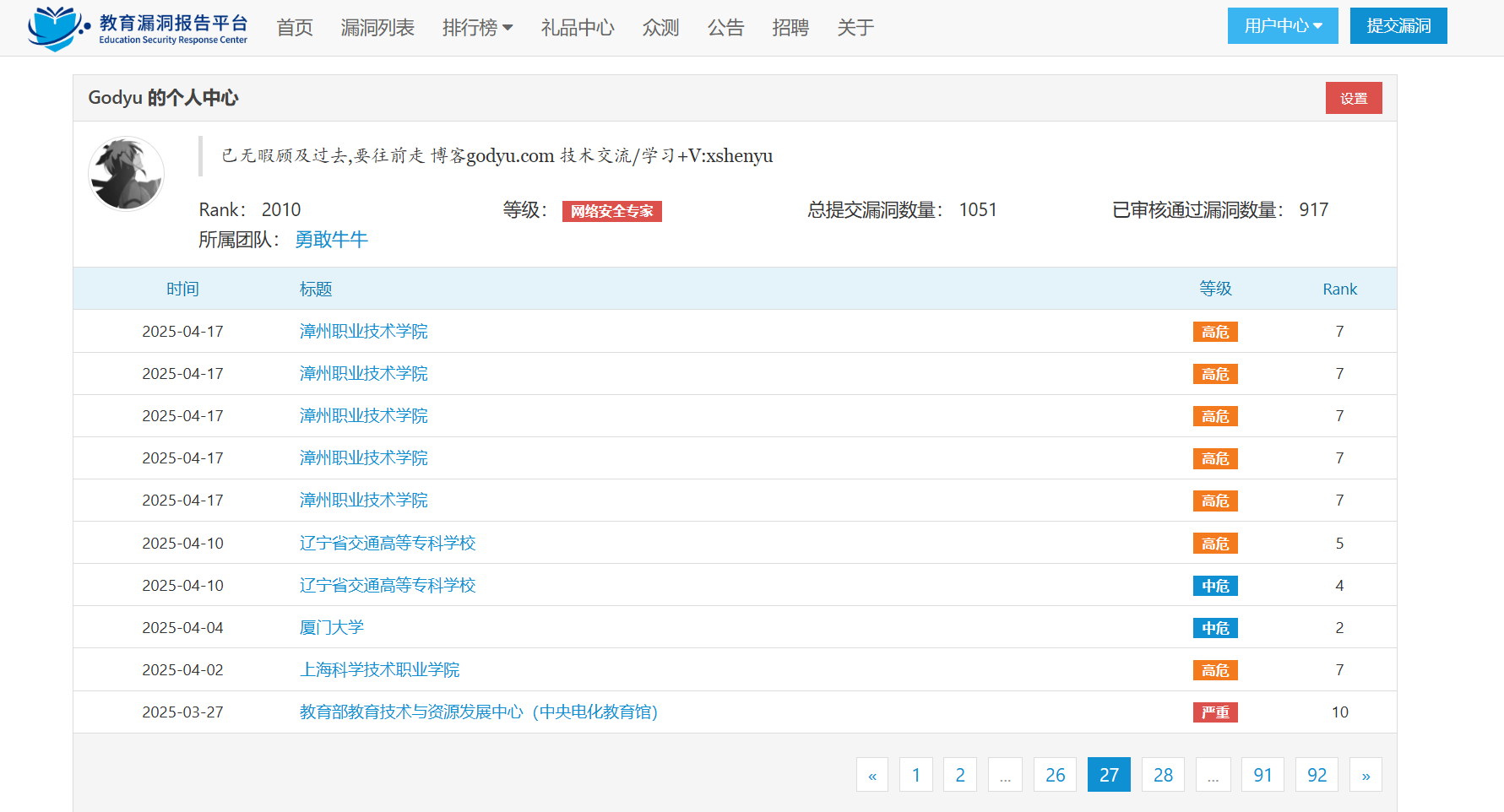This screenshot has height=812, width=1504.
Task: Click the Education Security Response Center logo
Action: 138,28
